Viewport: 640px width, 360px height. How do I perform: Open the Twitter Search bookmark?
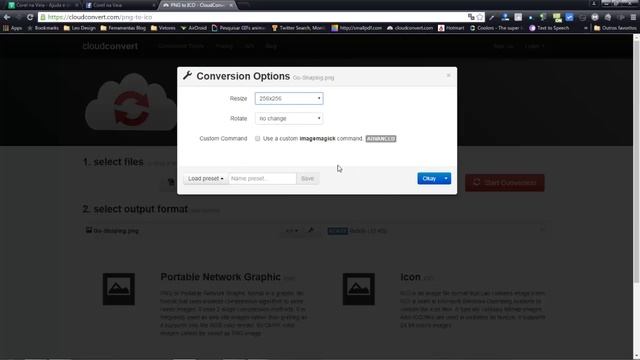point(298,28)
